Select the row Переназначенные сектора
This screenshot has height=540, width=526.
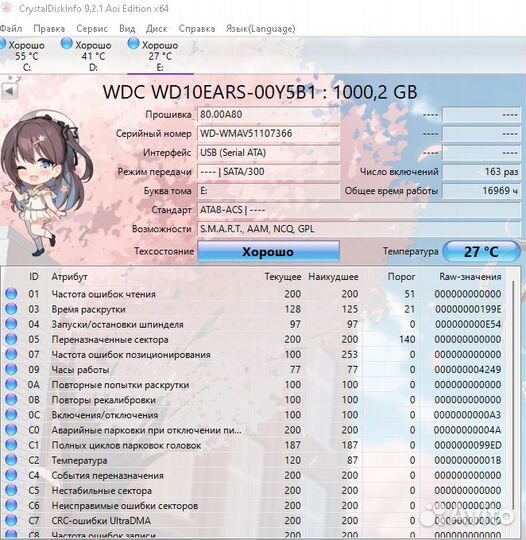(x=253, y=339)
